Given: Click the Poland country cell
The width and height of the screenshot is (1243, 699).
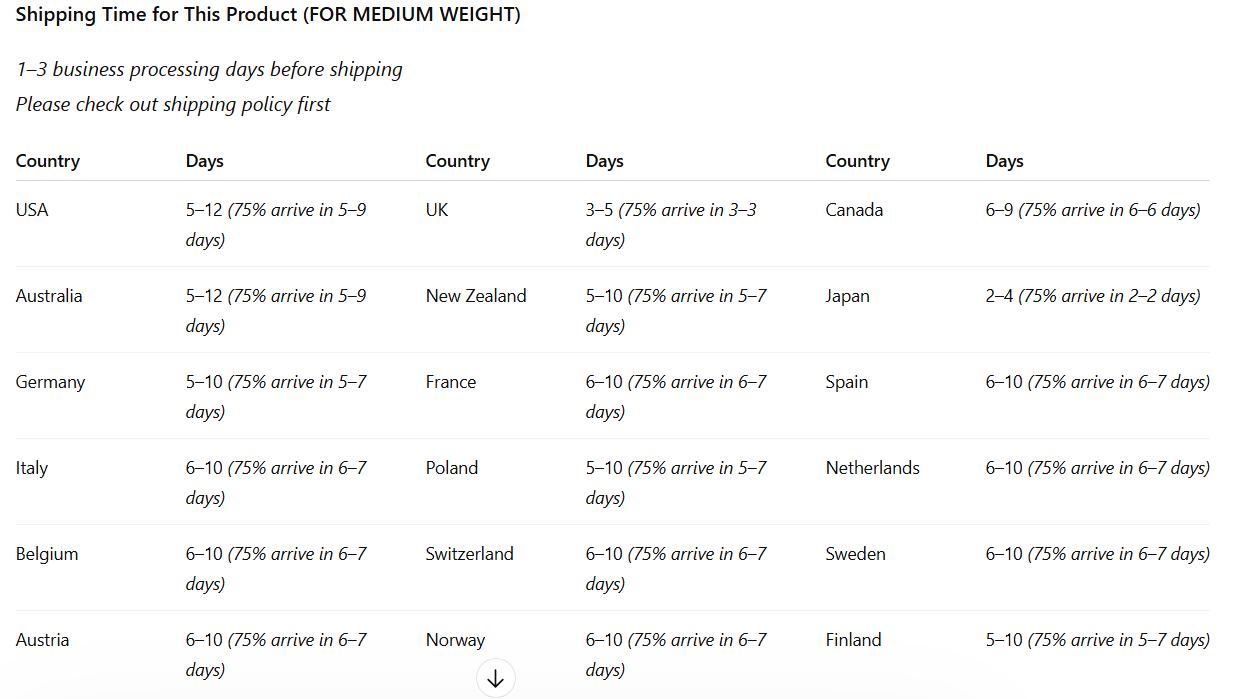Looking at the screenshot, I should pos(451,468).
